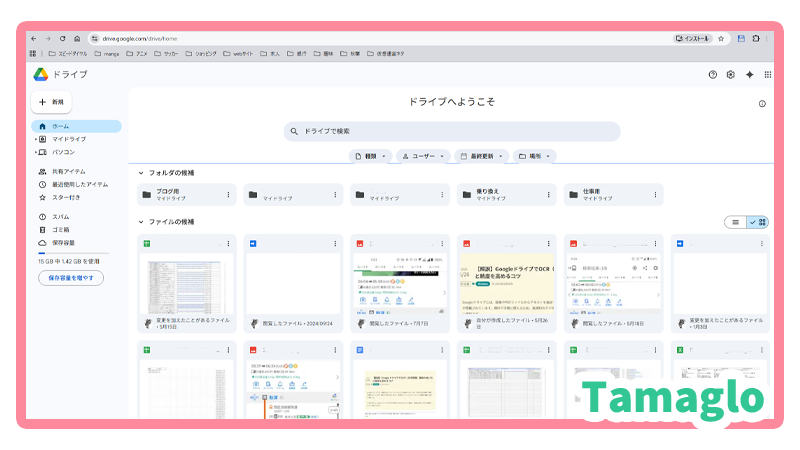Viewport: 800px width, 450px height.
Task: Click the 新規 button
Action: pyautogui.click(x=51, y=102)
